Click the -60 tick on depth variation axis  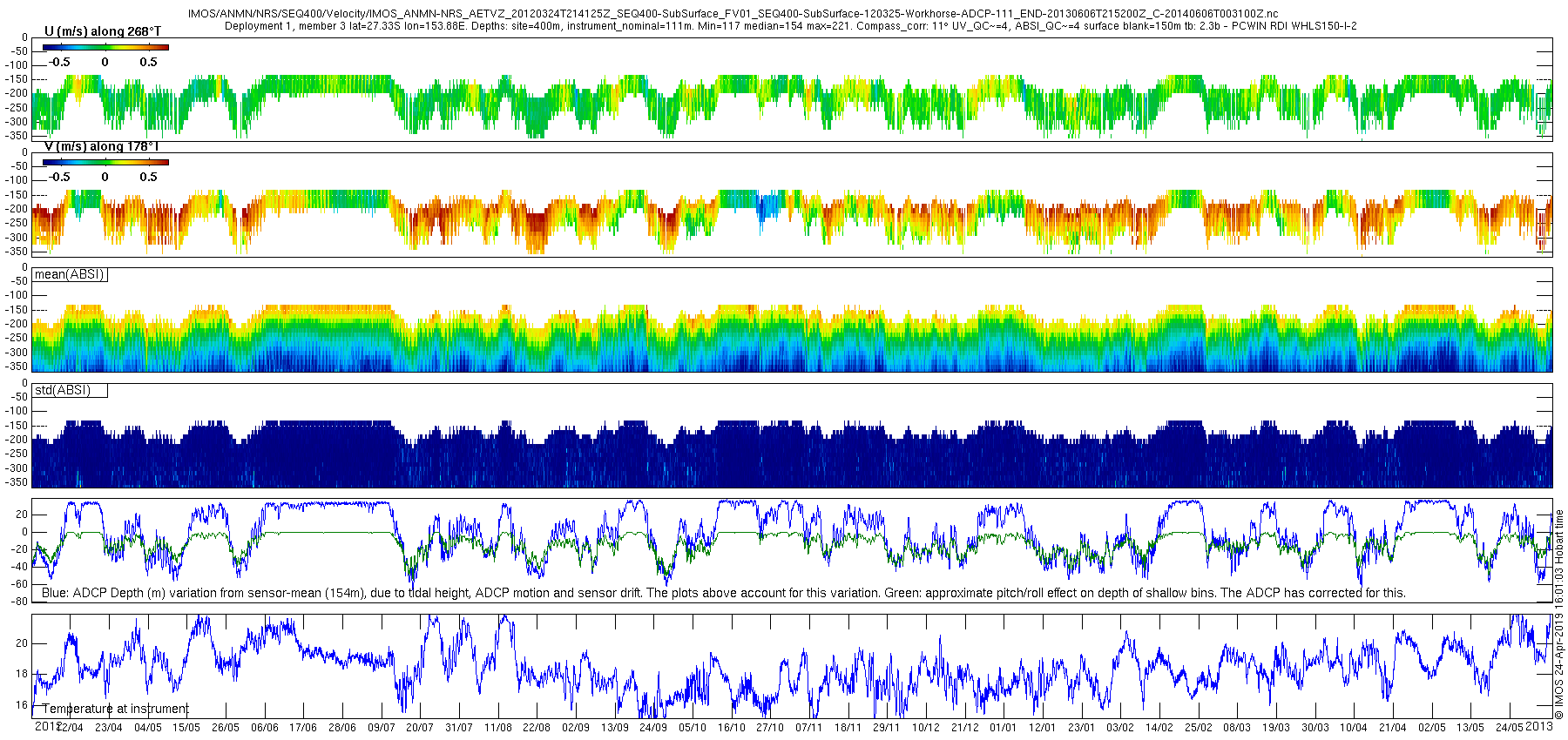[x=18, y=584]
